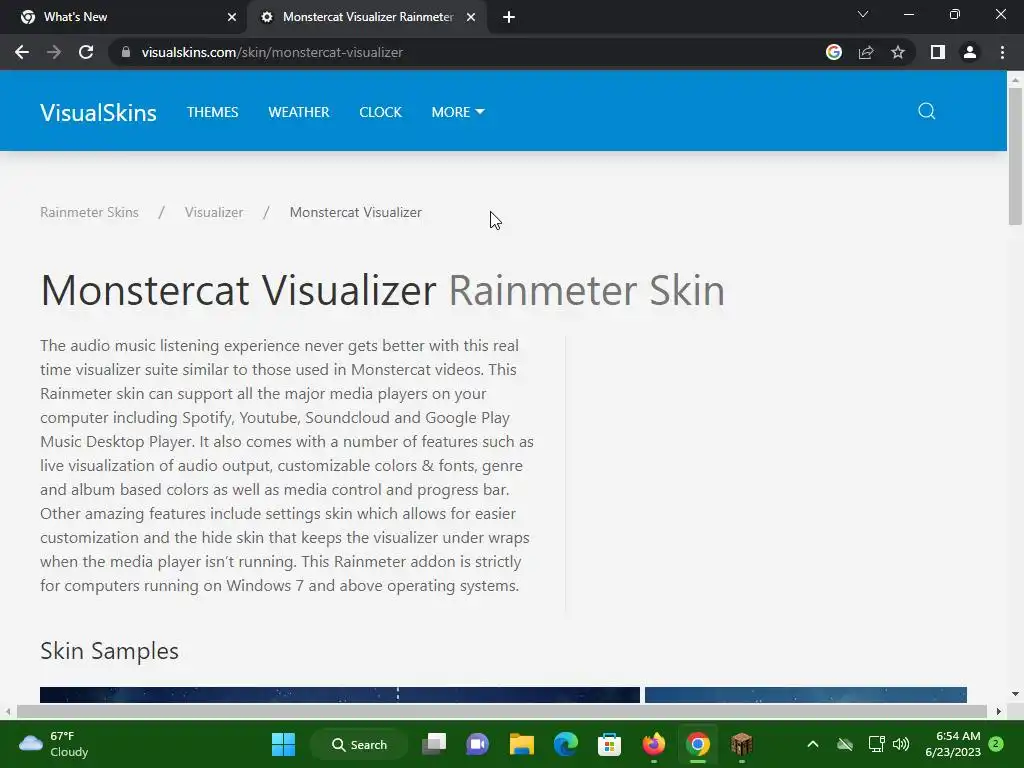Open the CLOCK menu item
1024x768 pixels.
tap(380, 112)
